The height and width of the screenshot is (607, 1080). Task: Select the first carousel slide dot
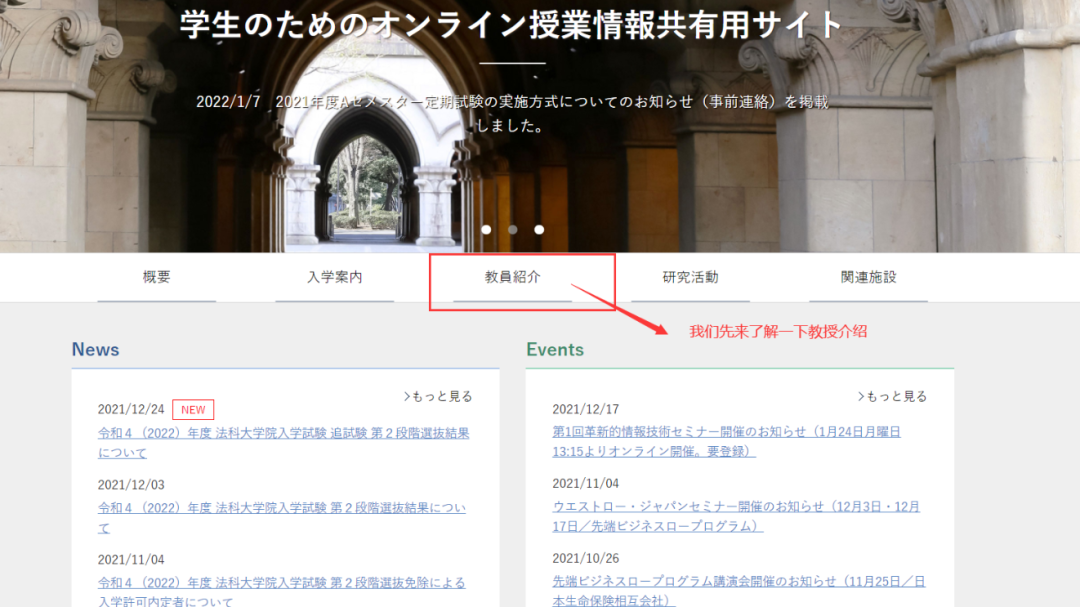(x=486, y=229)
